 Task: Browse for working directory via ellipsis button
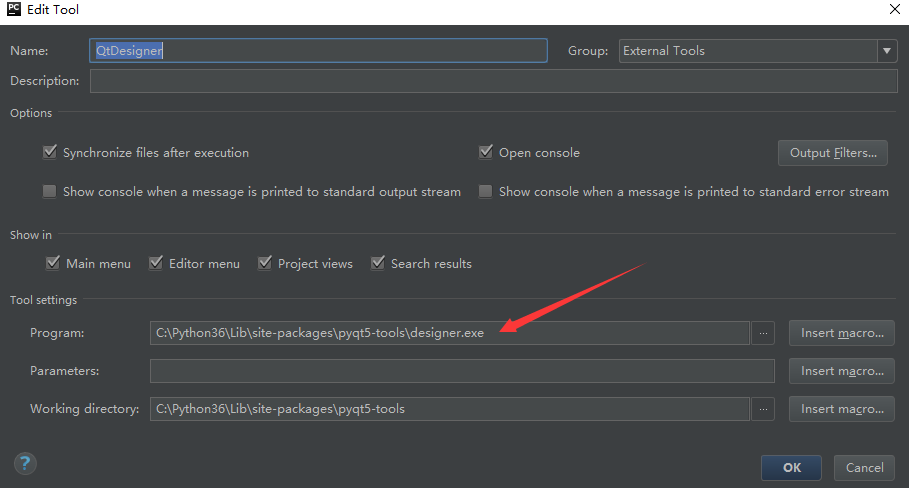coord(763,409)
